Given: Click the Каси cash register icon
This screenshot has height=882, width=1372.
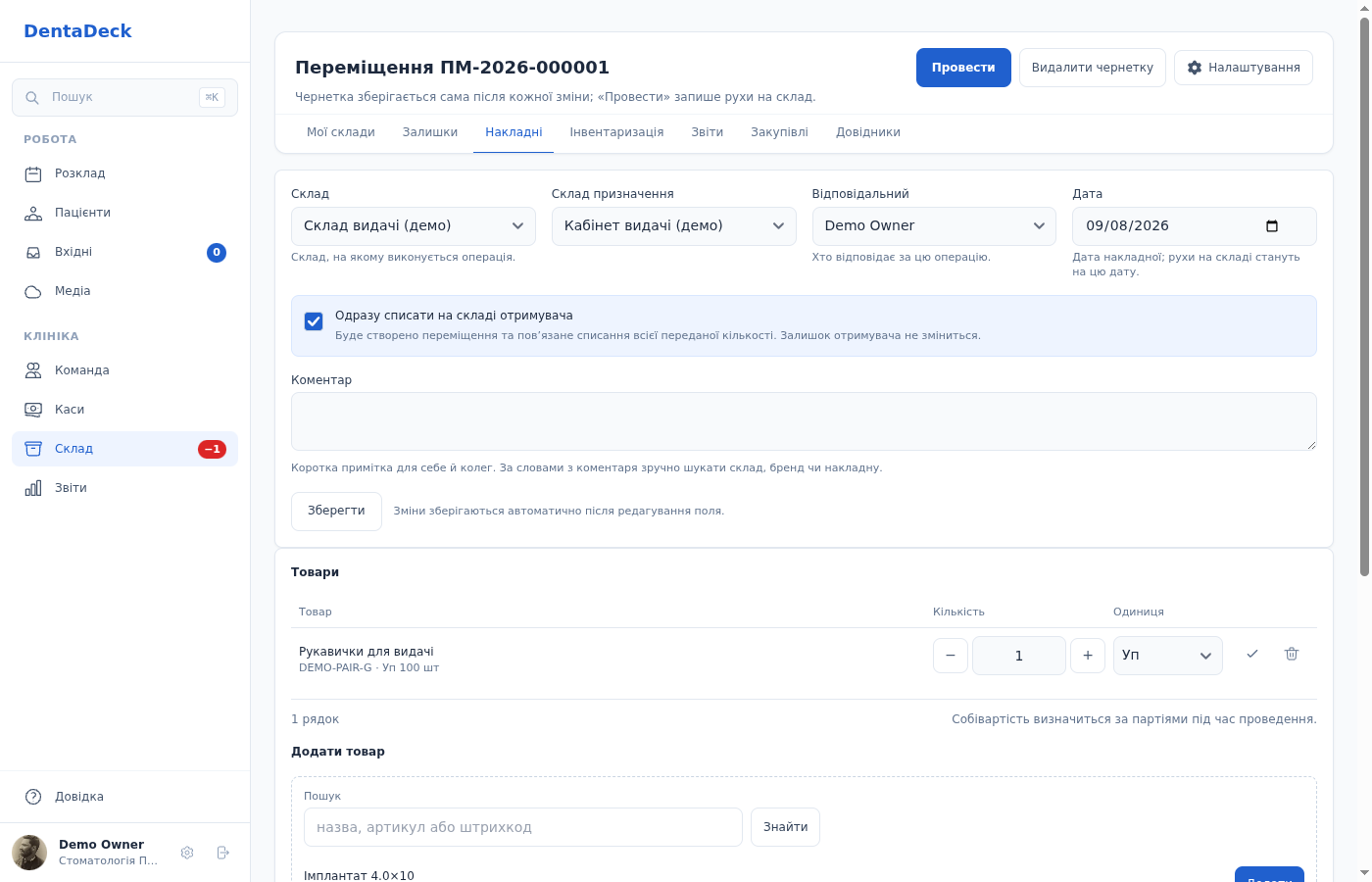Looking at the screenshot, I should pyautogui.click(x=33, y=410).
